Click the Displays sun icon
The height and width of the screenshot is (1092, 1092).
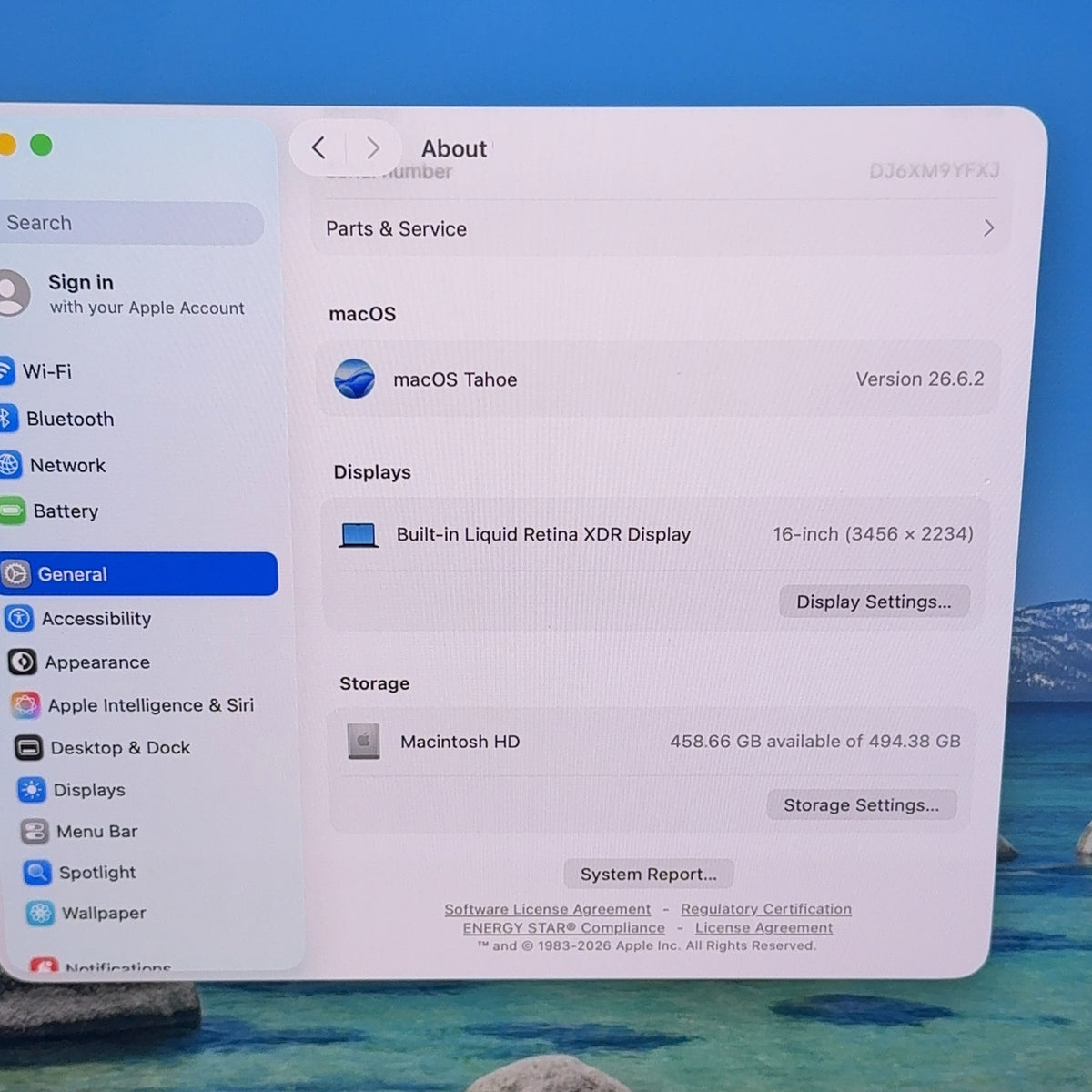(31, 790)
